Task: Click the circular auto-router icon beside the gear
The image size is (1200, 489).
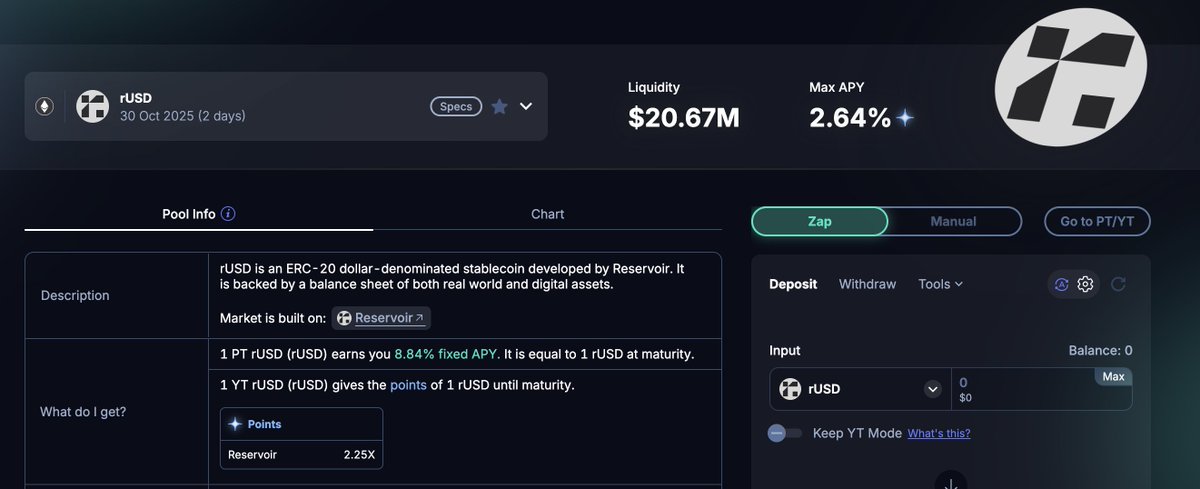Action: tap(1060, 284)
